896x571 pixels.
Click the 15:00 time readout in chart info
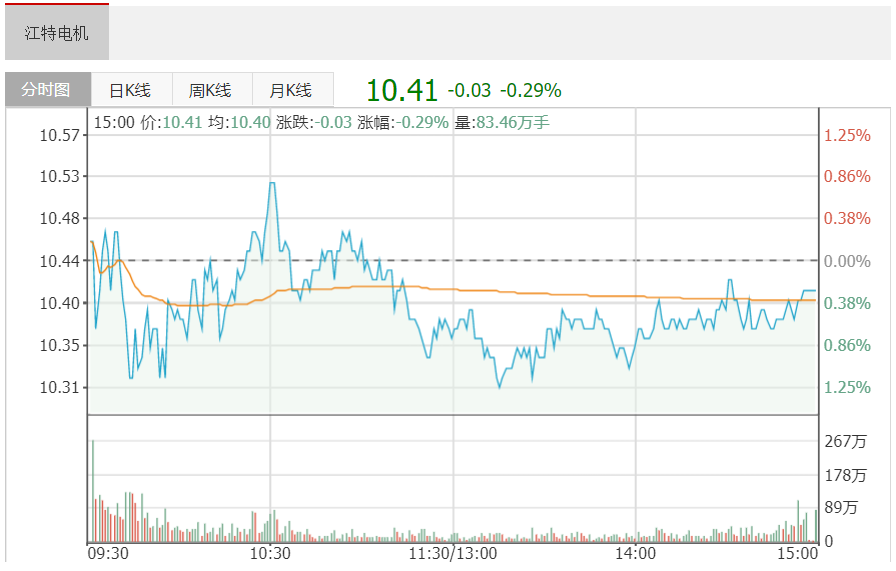[114, 122]
